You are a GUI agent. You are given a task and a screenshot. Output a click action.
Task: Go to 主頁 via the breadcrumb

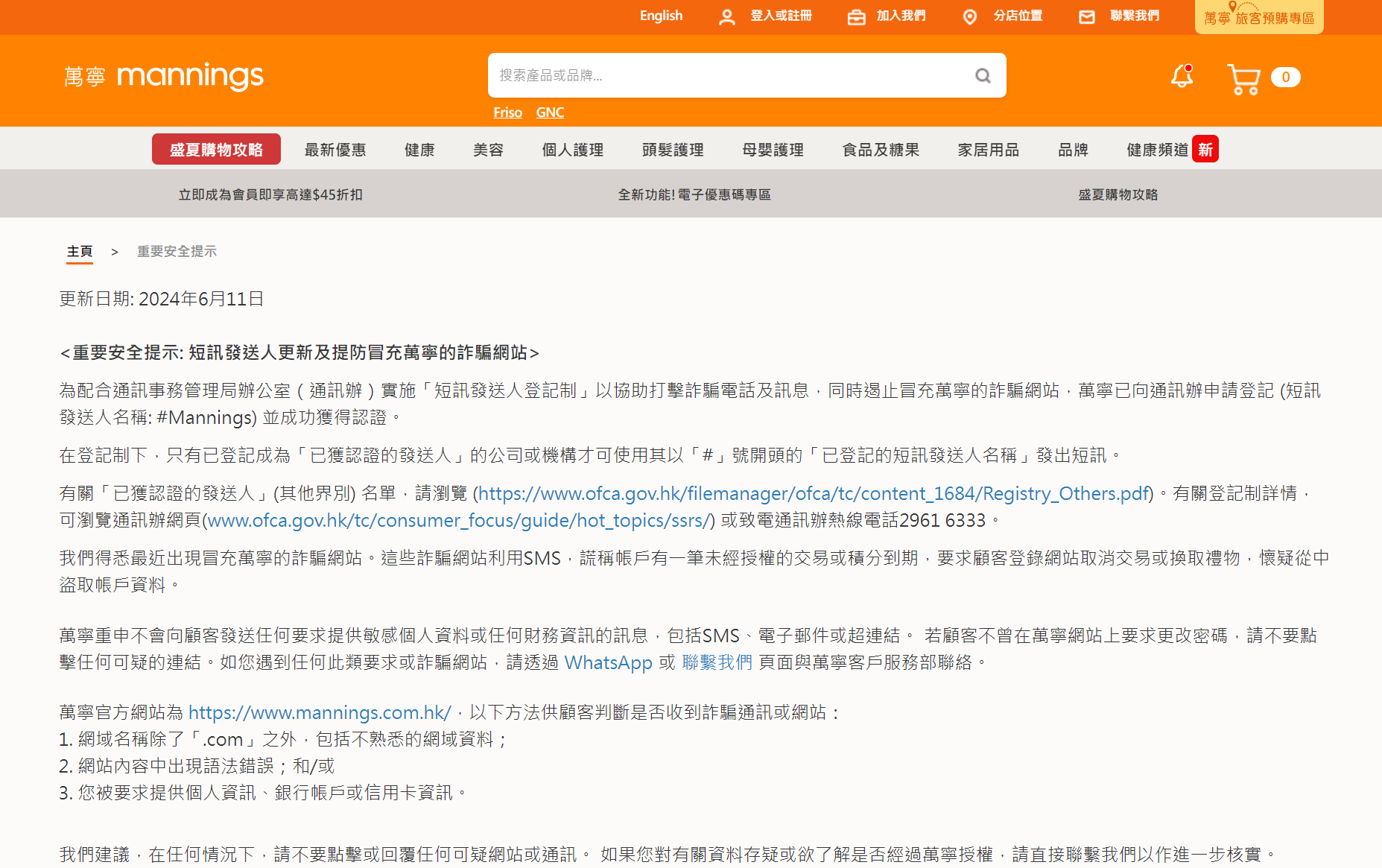coord(80,252)
